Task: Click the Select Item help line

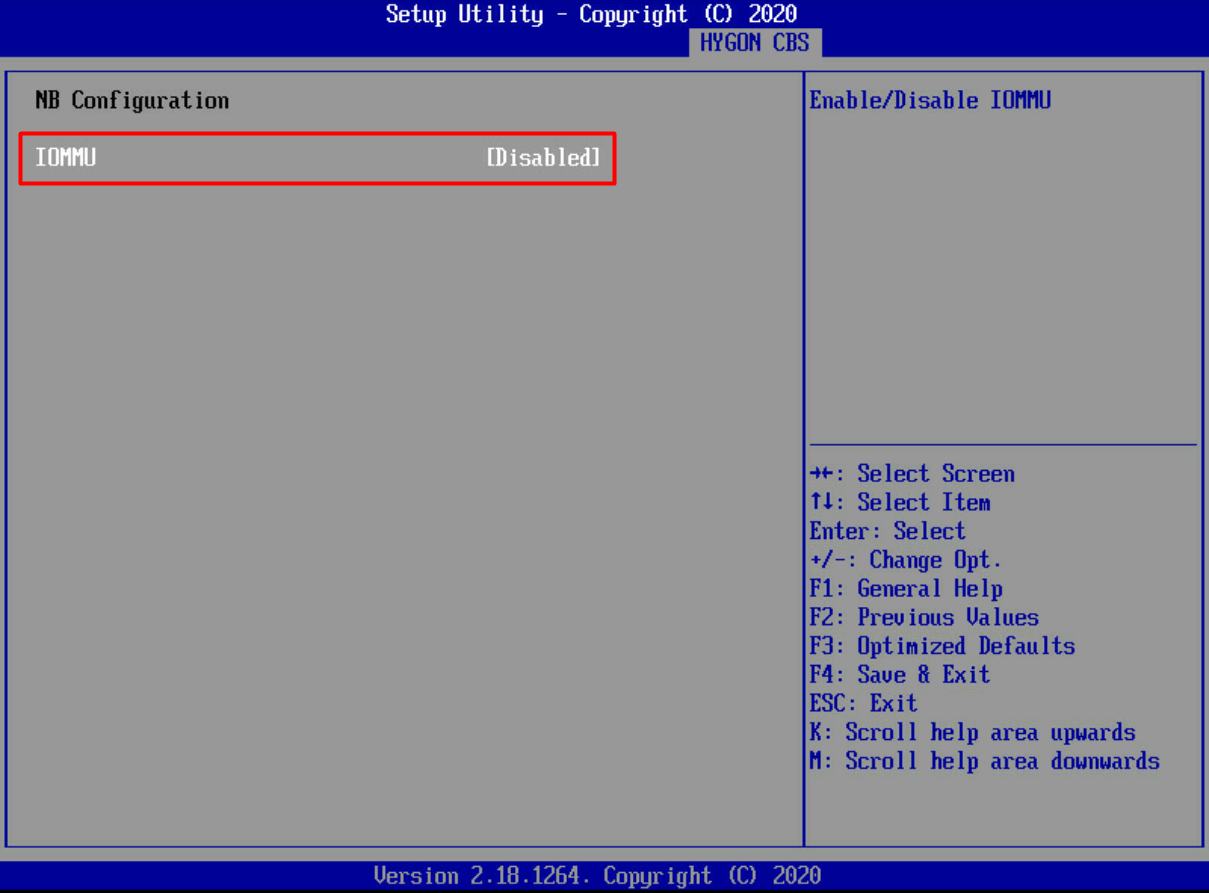Action: coord(900,503)
